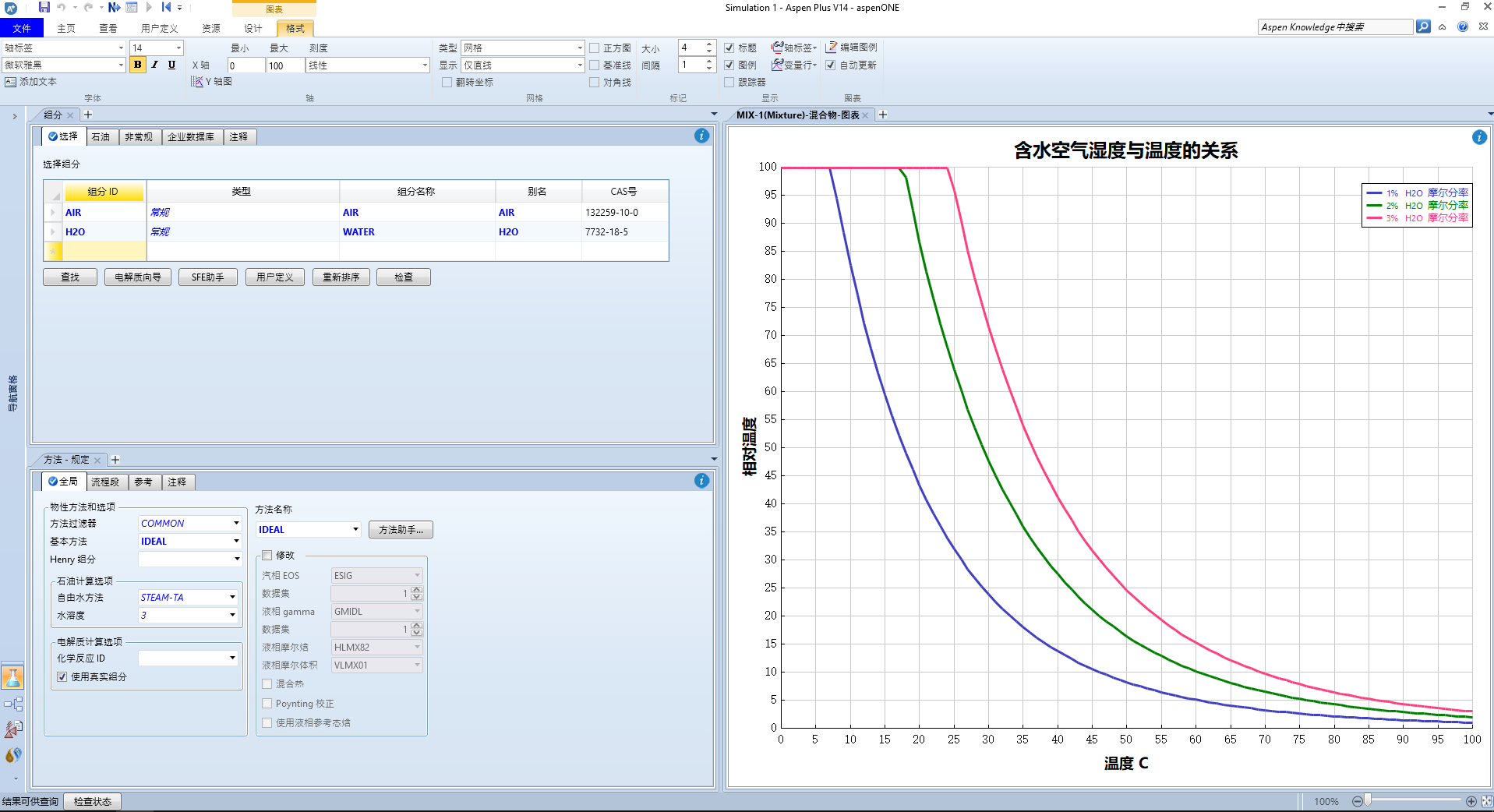This screenshot has height=812, width=1494.
Task: Enable the 对角线 diagonal checkbox
Action: tap(595, 82)
